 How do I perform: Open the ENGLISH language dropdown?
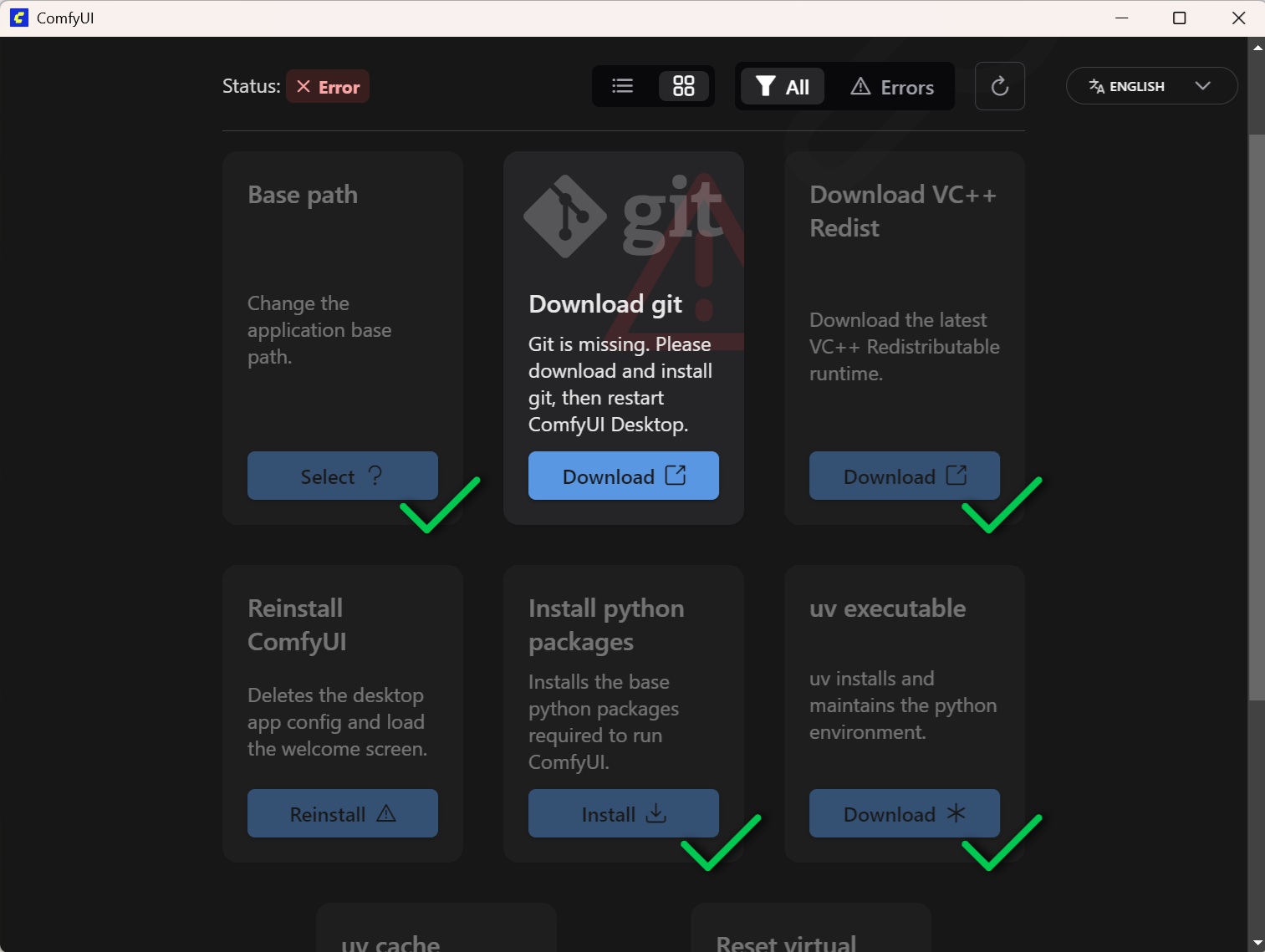(1151, 86)
